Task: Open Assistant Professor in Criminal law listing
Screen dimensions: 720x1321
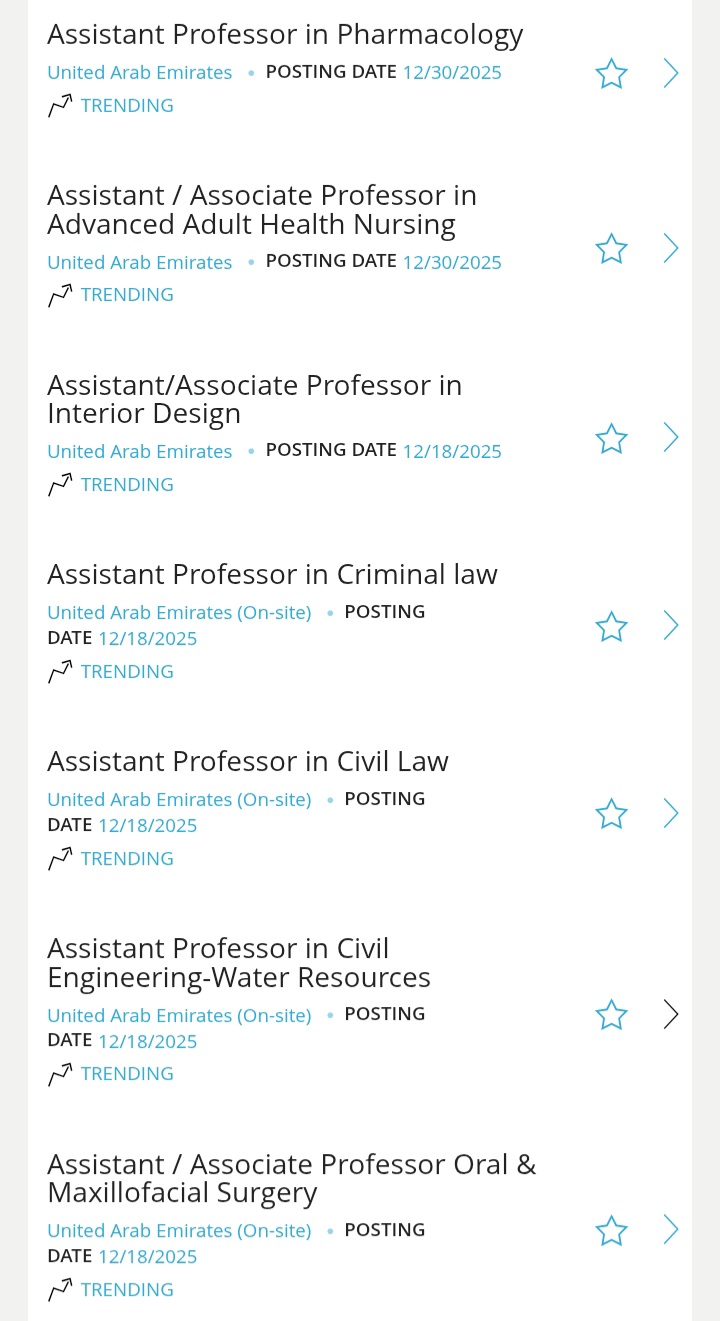Action: [272, 575]
